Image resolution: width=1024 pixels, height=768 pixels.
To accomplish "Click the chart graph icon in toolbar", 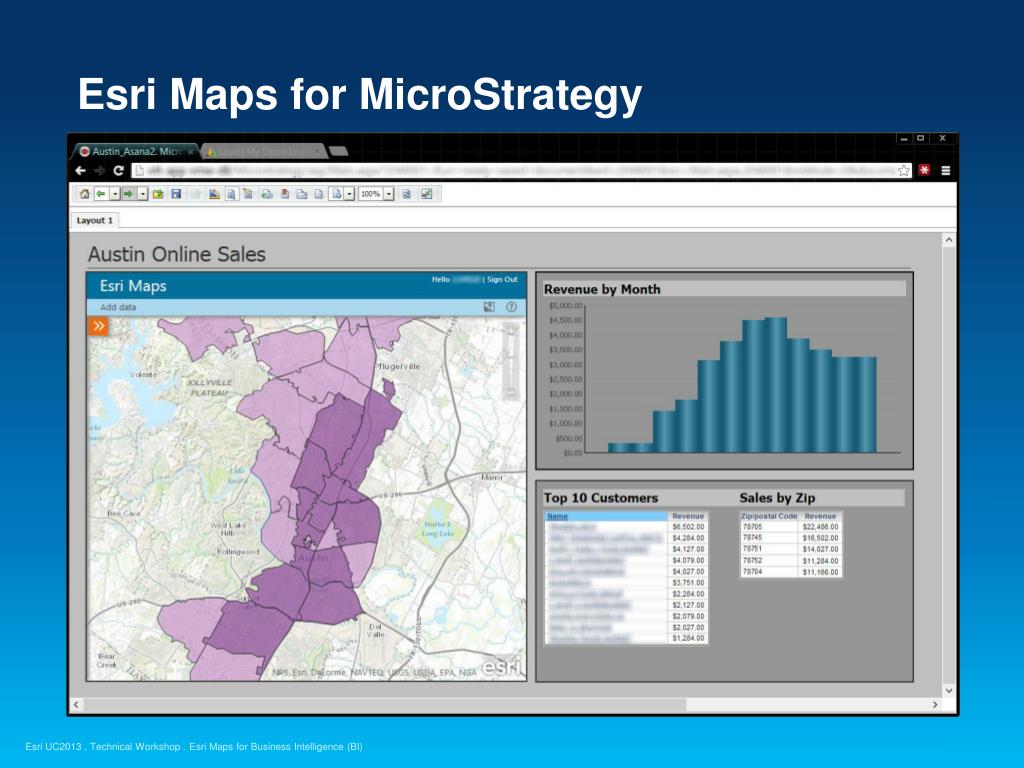I will 214,194.
